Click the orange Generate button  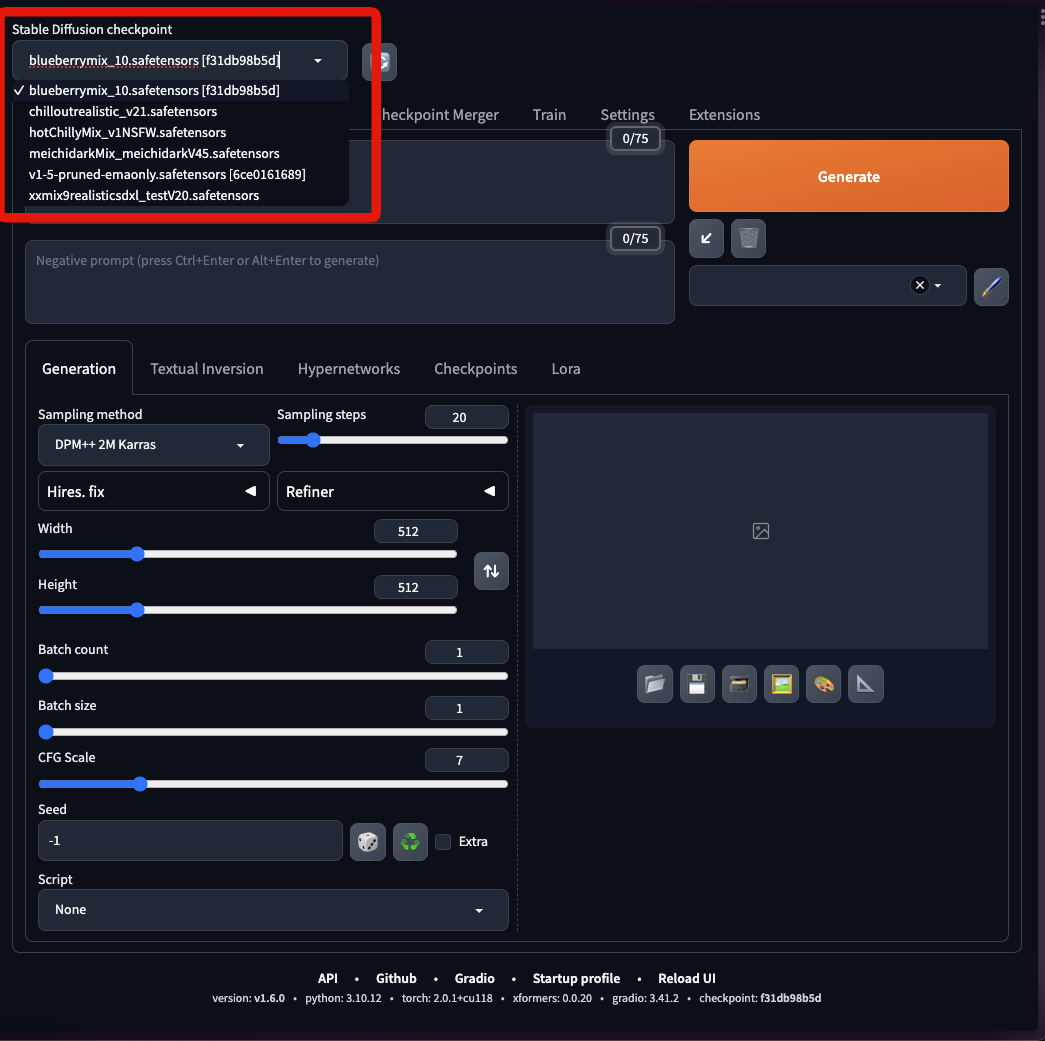pos(848,177)
